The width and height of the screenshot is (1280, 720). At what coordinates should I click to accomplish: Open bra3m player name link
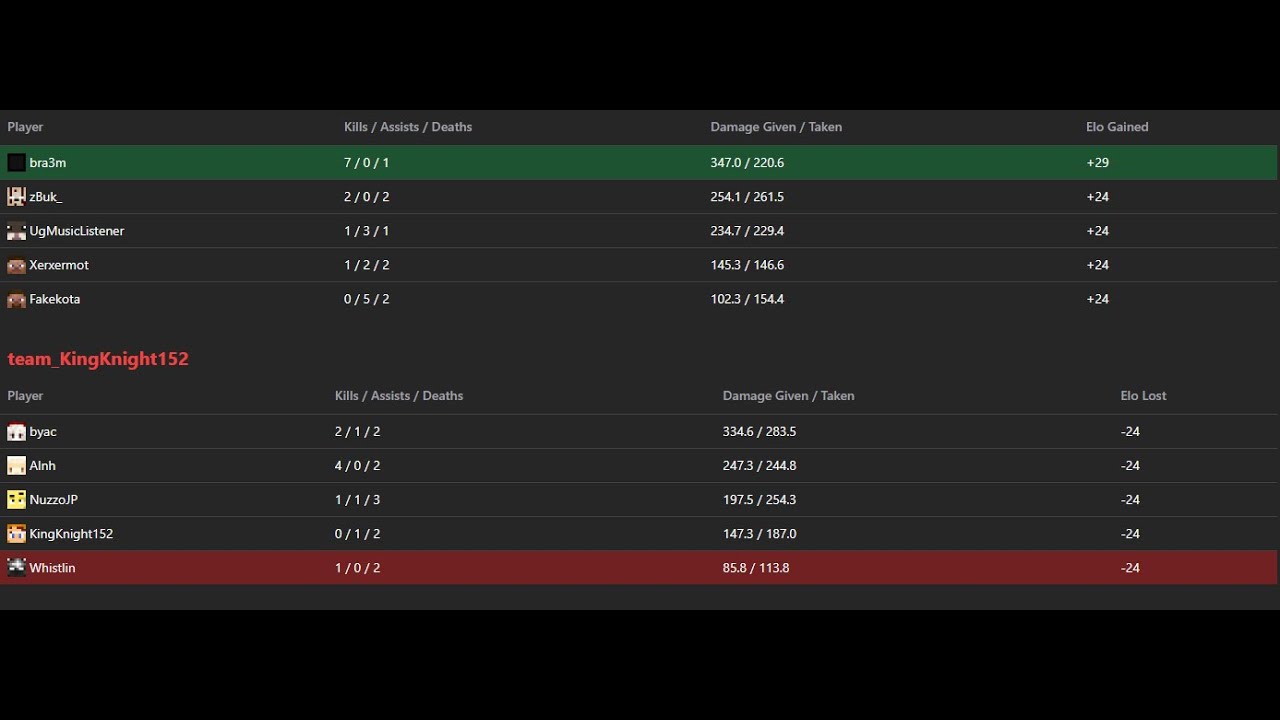(x=48, y=163)
